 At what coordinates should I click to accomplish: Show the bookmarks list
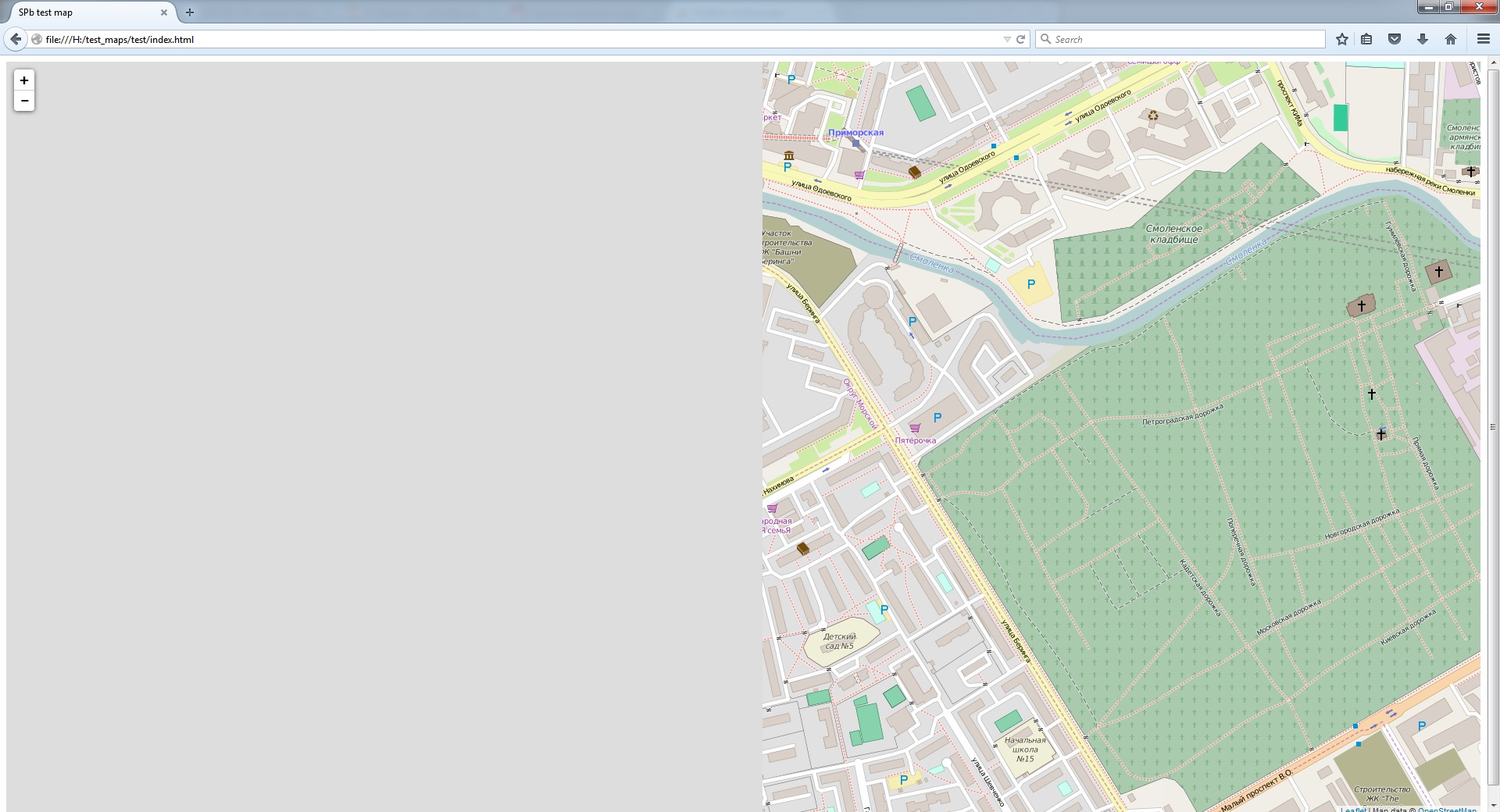(1366, 39)
